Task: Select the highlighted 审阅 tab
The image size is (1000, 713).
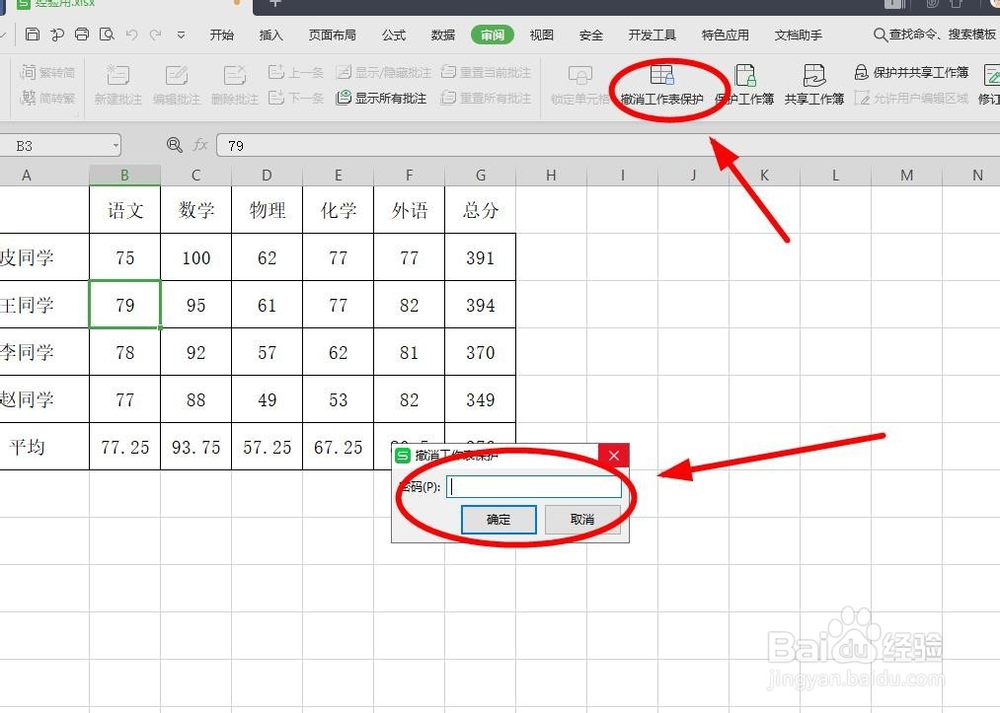Action: pyautogui.click(x=492, y=35)
